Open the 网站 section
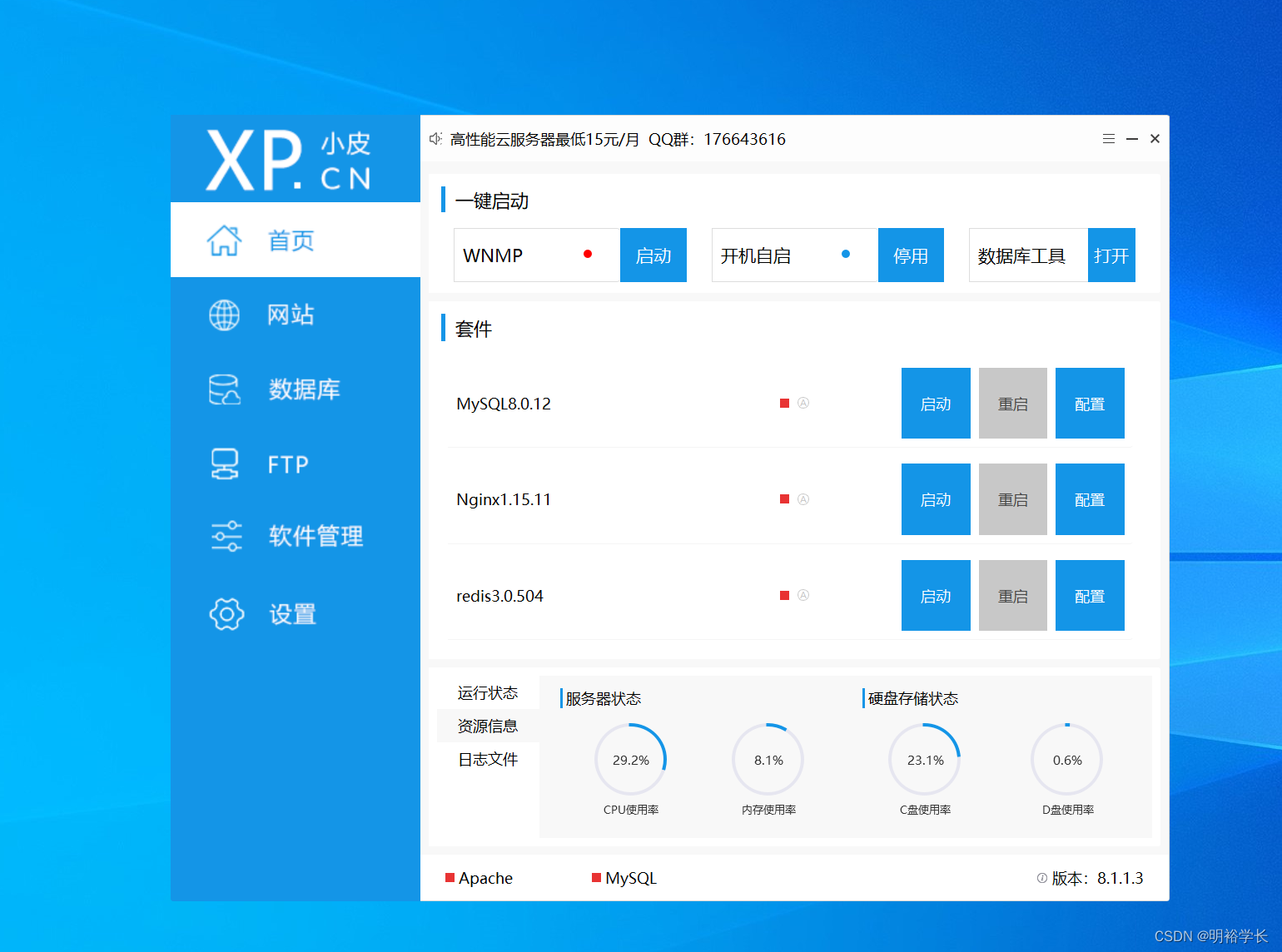Screen dimensions: 1282x952 [x=295, y=315]
